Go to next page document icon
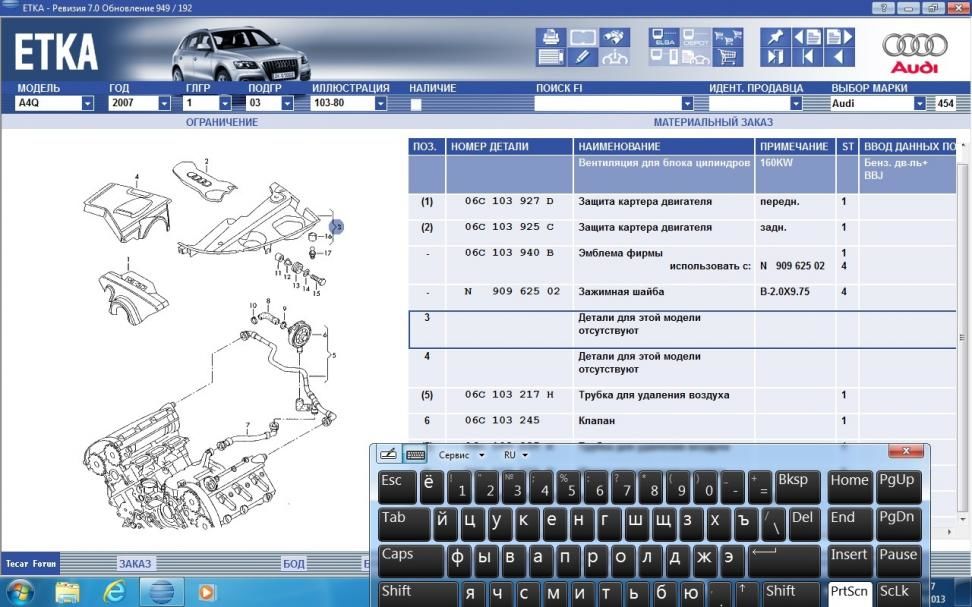972x607 pixels. [839, 37]
